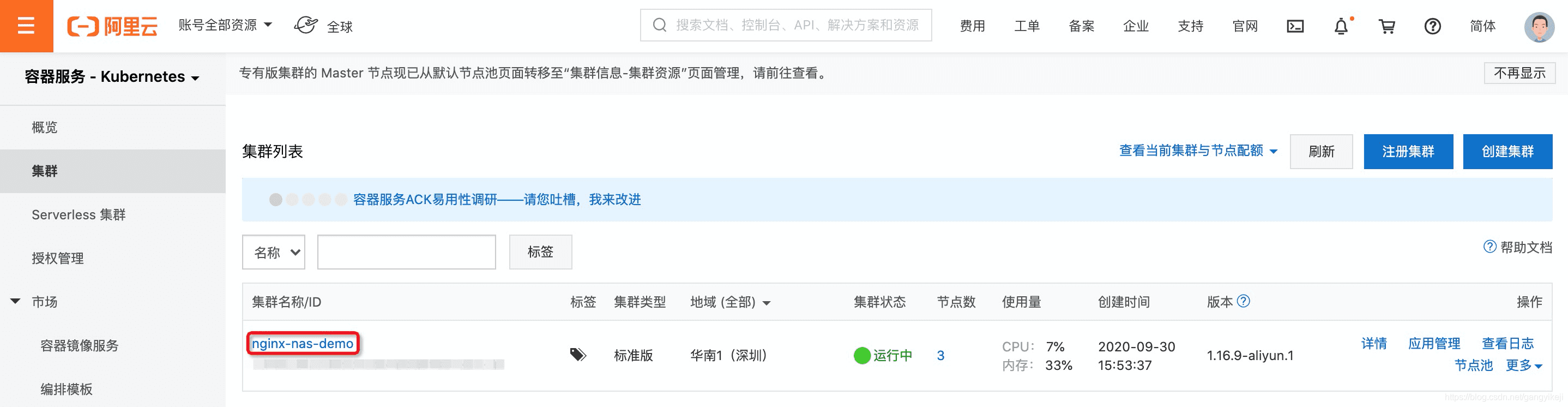Open the 更多 dropdown for nginx-nas-demo
Image resolution: width=1568 pixels, height=407 pixels.
(x=1523, y=365)
